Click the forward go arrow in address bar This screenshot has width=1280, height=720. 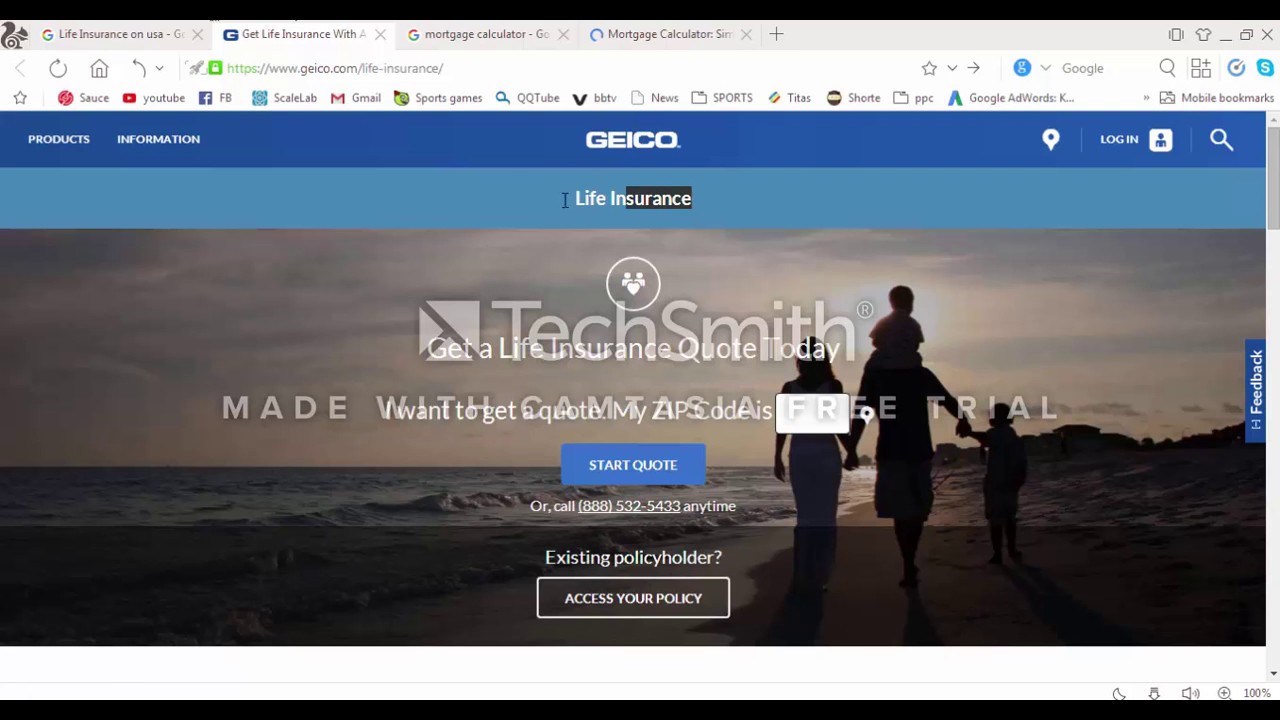[x=973, y=68]
